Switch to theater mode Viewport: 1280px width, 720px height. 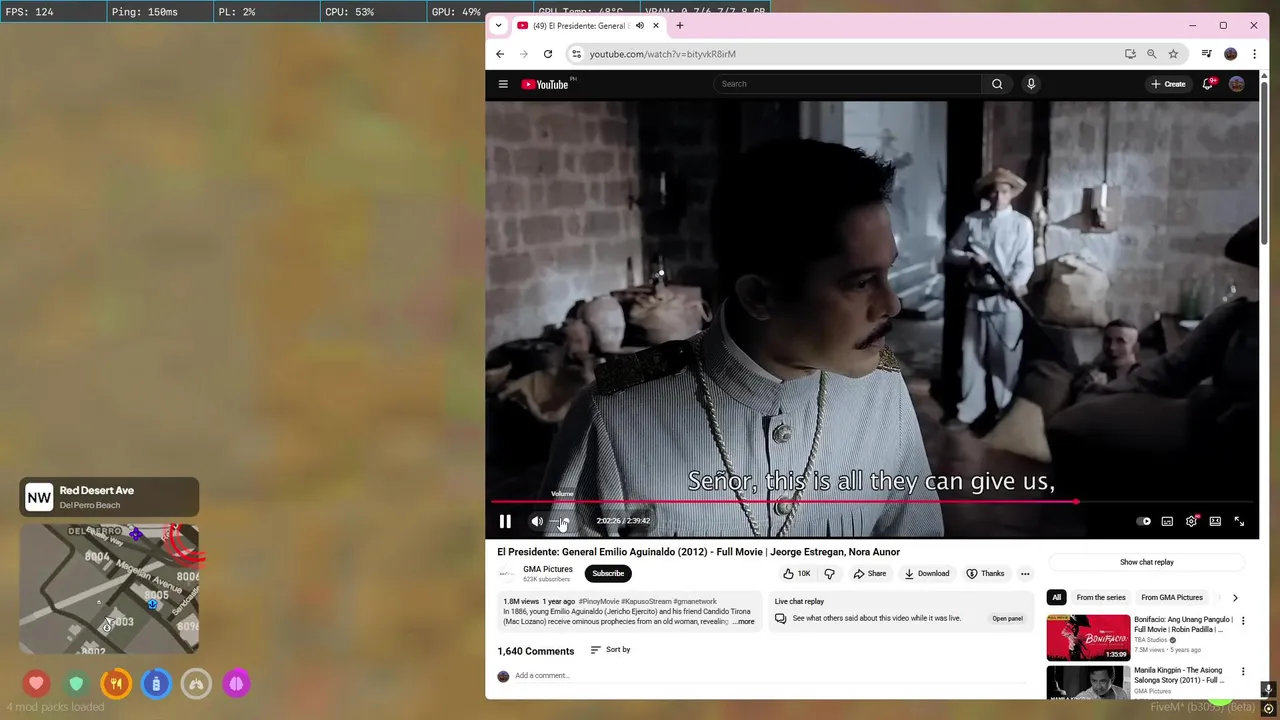(x=1215, y=521)
